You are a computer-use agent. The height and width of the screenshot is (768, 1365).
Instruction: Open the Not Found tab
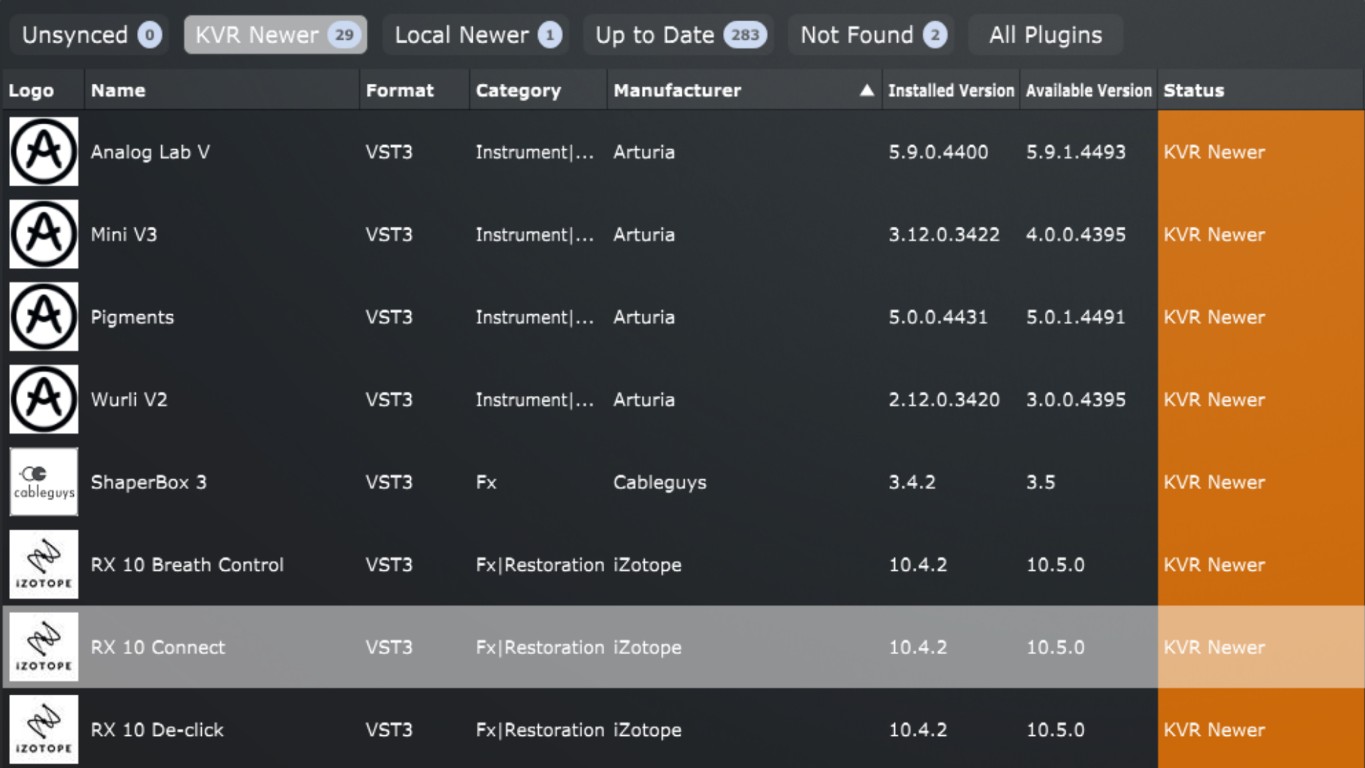871,35
